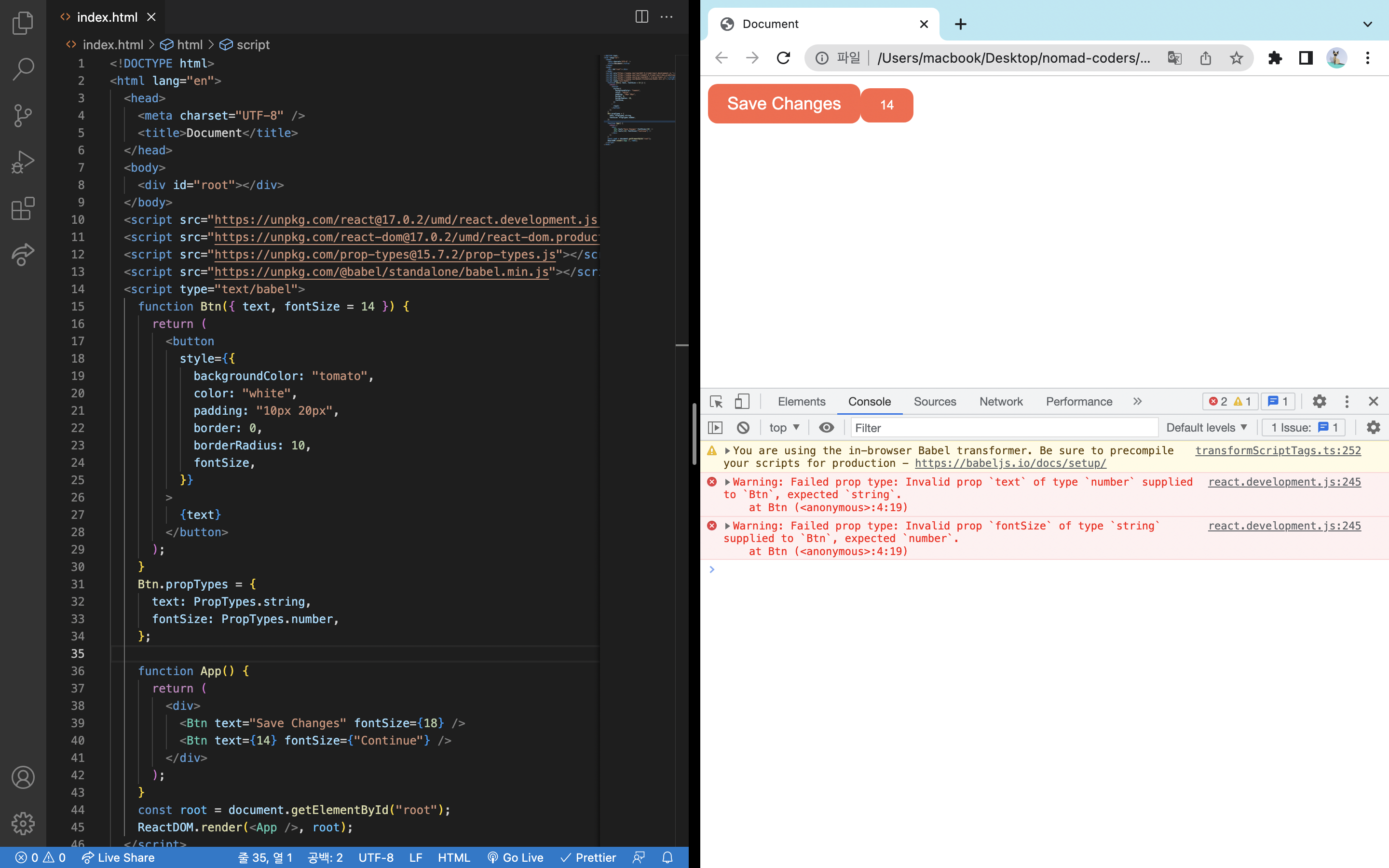Viewport: 1389px width, 868px height.
Task: Open notifications bell in status bar
Action: [x=667, y=858]
